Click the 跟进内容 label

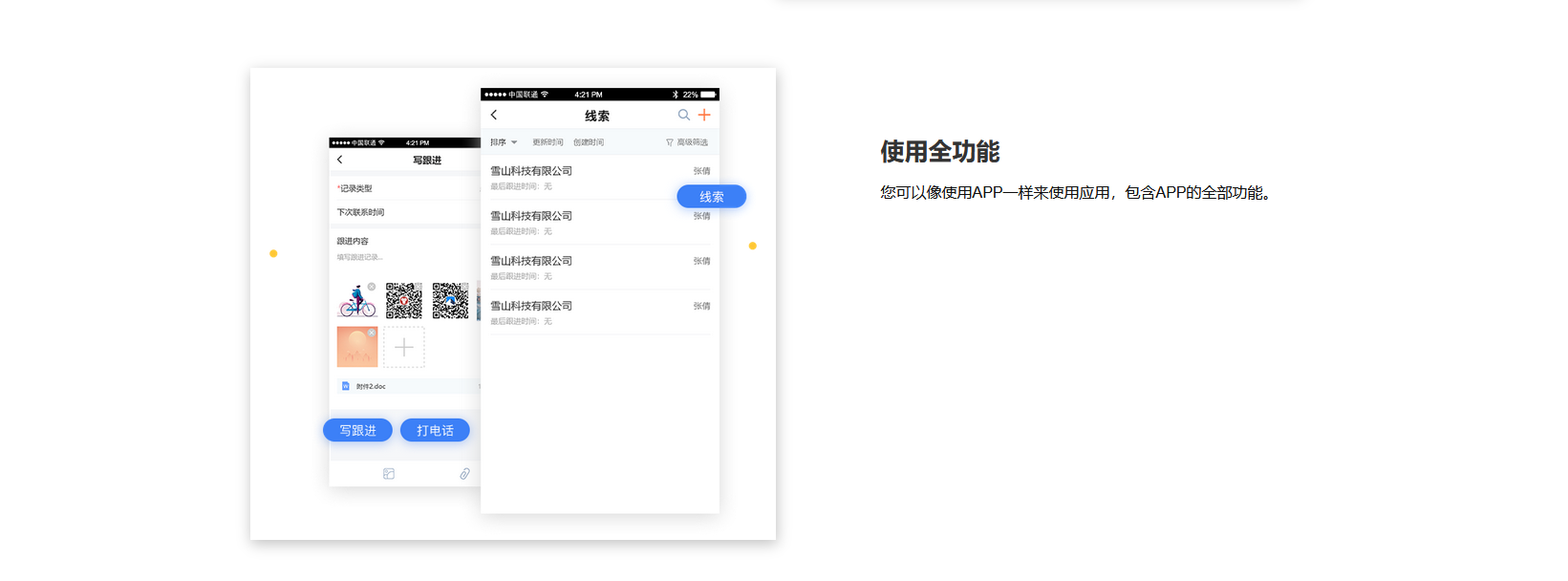coord(353,241)
